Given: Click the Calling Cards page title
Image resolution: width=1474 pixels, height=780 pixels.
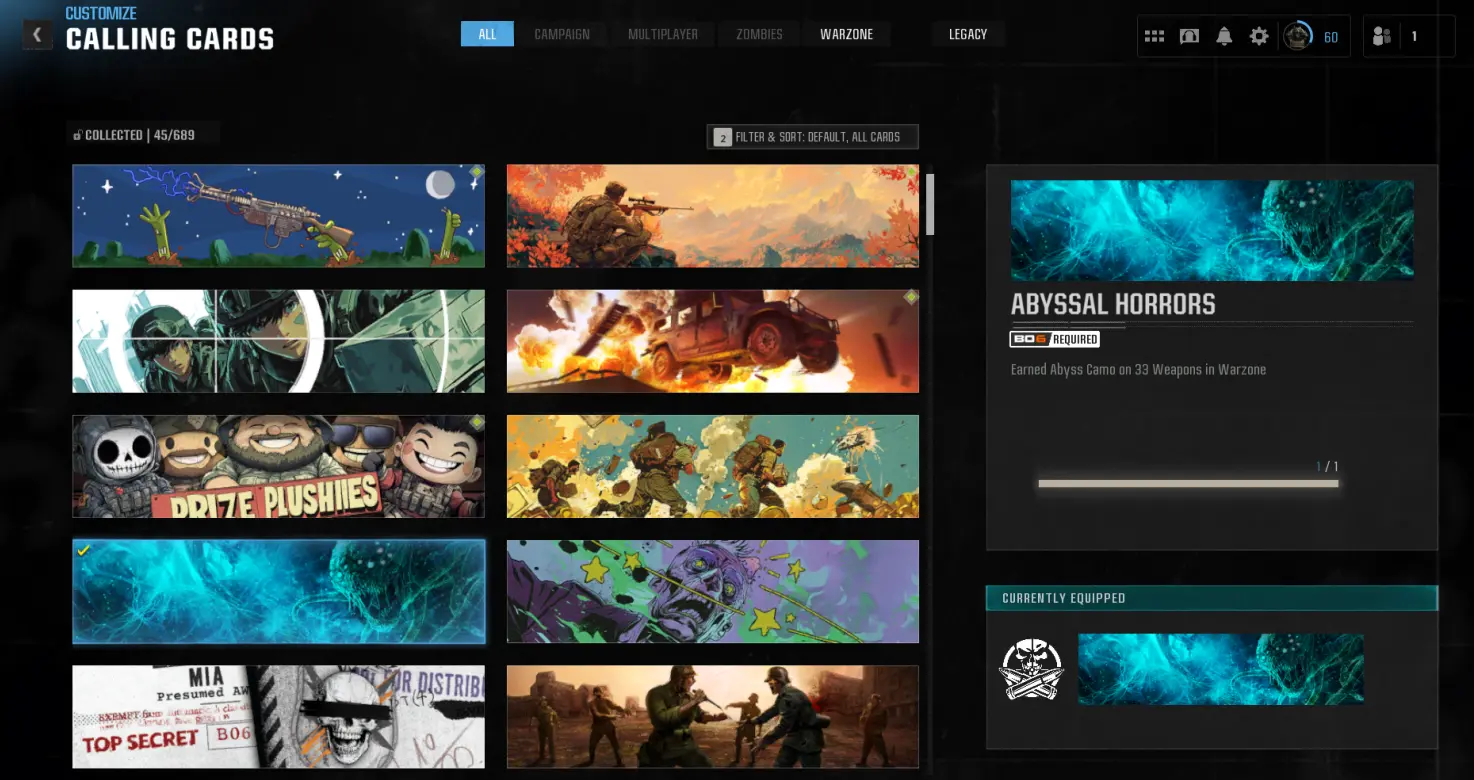Looking at the screenshot, I should coord(170,39).
